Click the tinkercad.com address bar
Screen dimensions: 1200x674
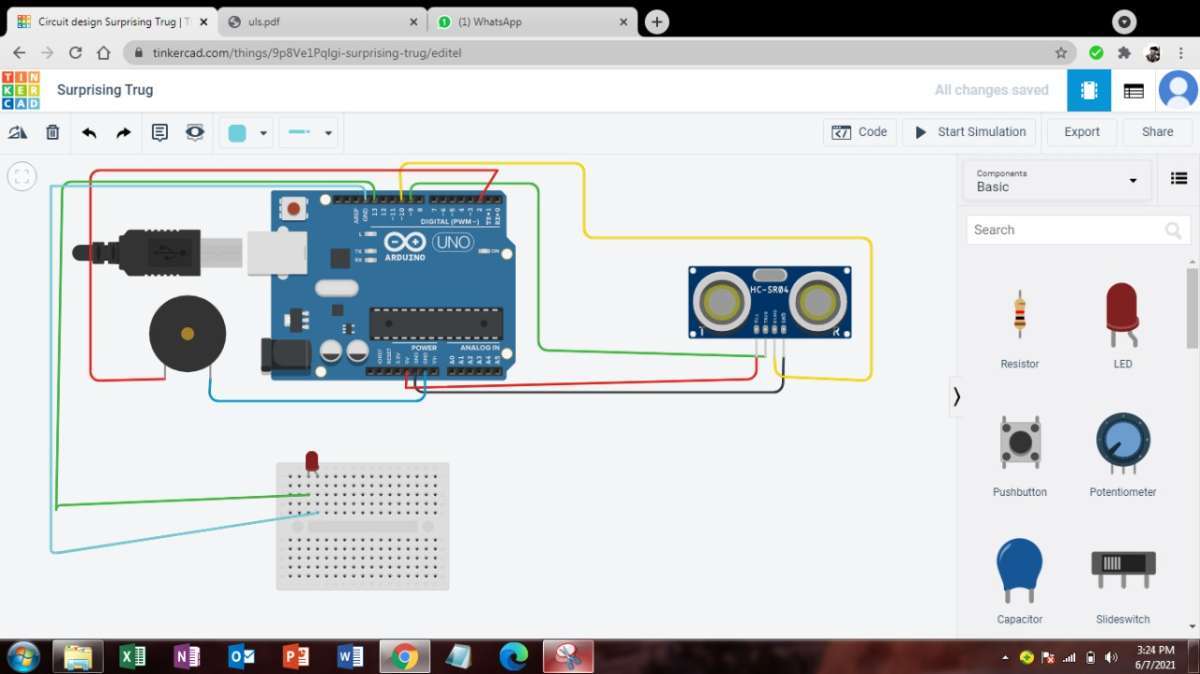click(x=600, y=52)
